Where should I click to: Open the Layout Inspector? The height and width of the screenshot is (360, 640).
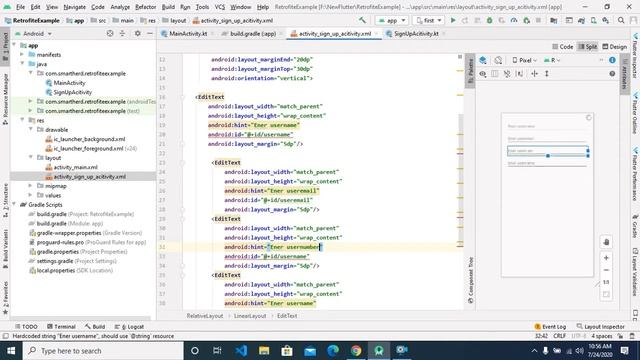tap(600, 327)
